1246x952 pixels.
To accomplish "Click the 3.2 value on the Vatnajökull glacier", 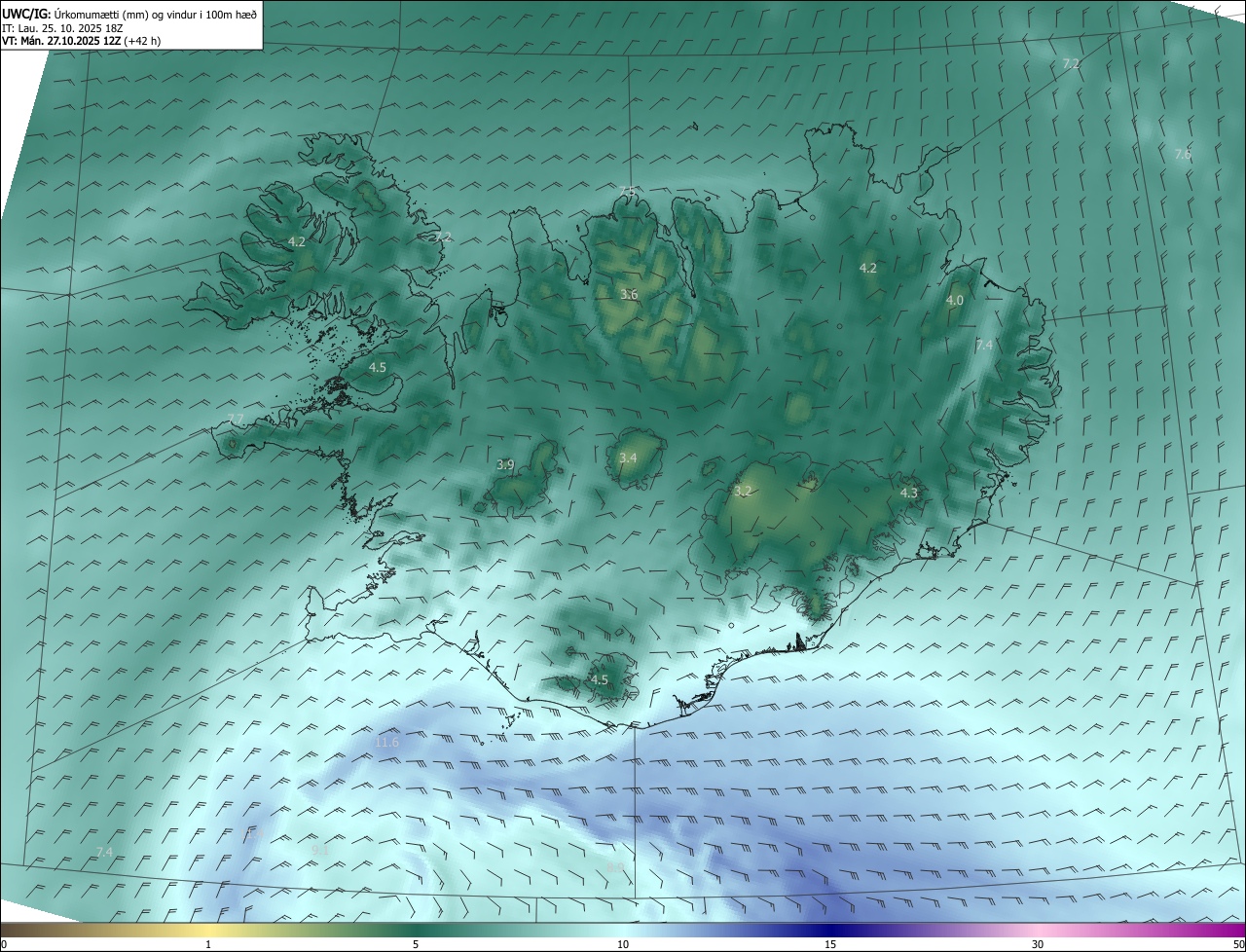I will [x=743, y=492].
